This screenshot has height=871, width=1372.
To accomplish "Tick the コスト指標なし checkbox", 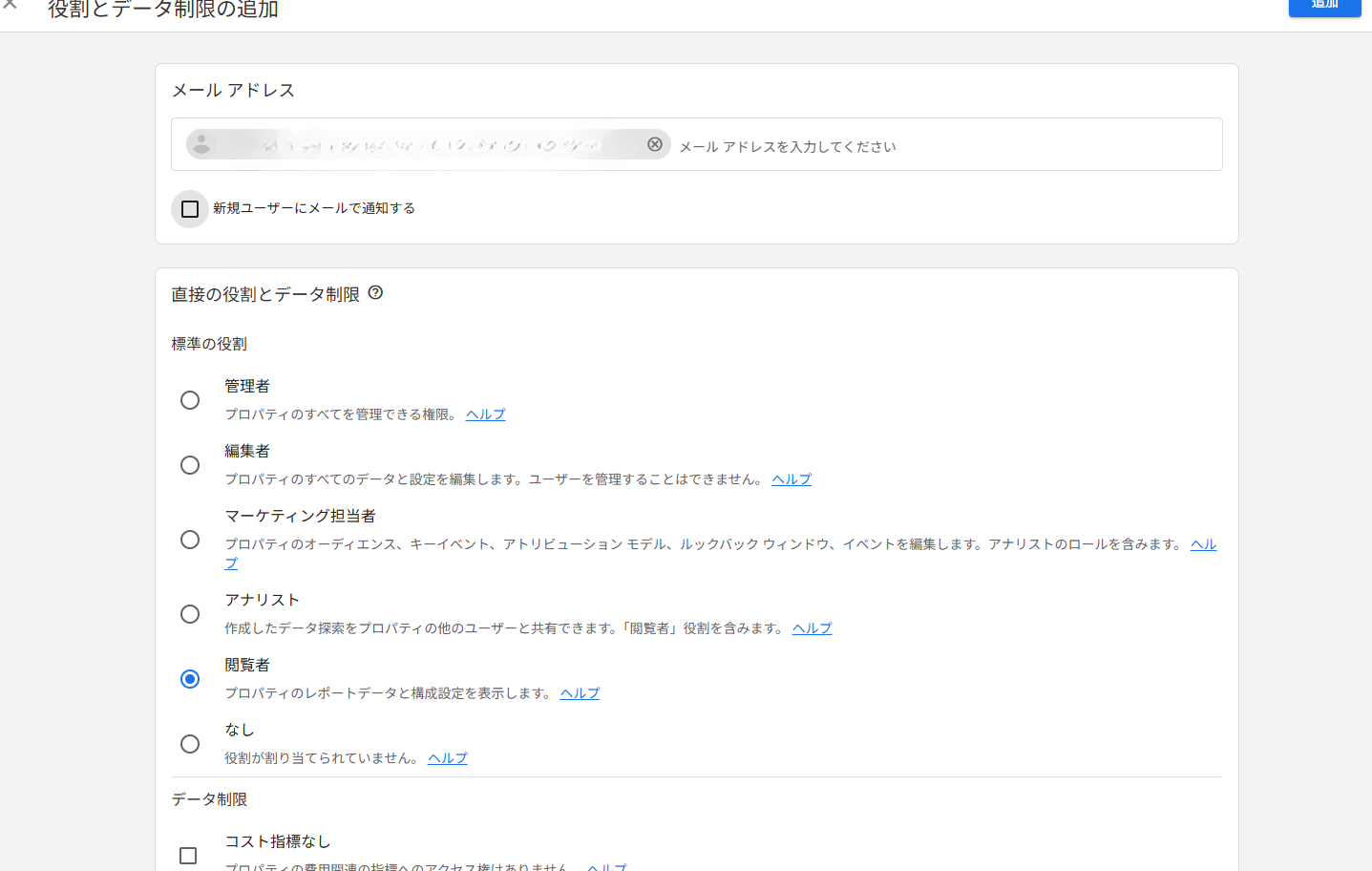I will (x=188, y=855).
